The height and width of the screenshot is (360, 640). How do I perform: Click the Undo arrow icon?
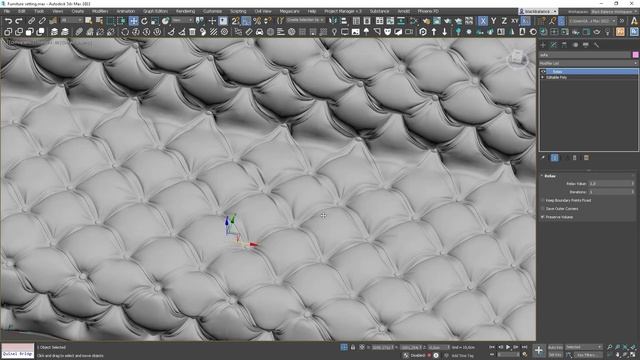[8, 21]
